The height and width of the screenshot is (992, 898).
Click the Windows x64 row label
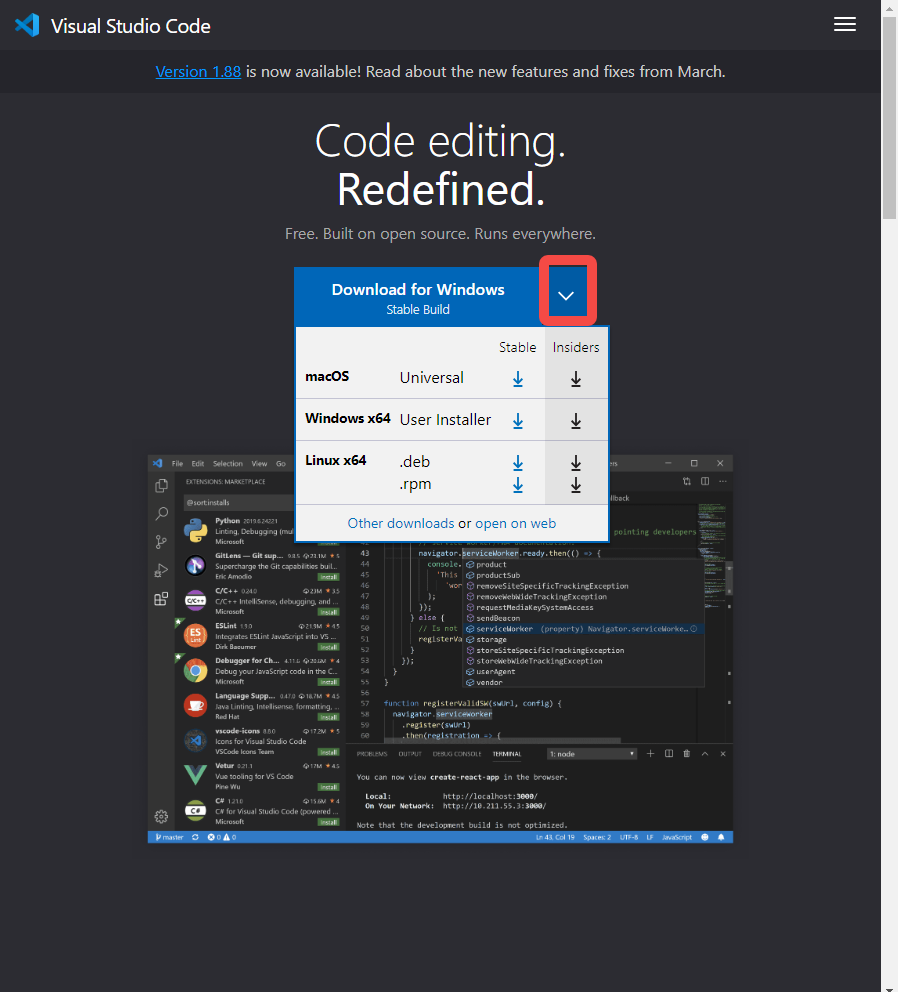pos(347,418)
